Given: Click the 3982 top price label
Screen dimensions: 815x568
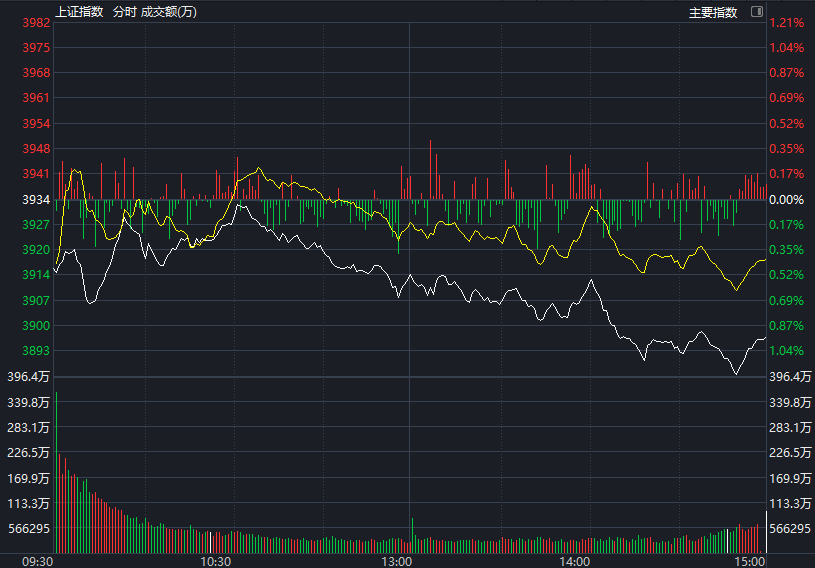Looking at the screenshot, I should coord(35,23).
